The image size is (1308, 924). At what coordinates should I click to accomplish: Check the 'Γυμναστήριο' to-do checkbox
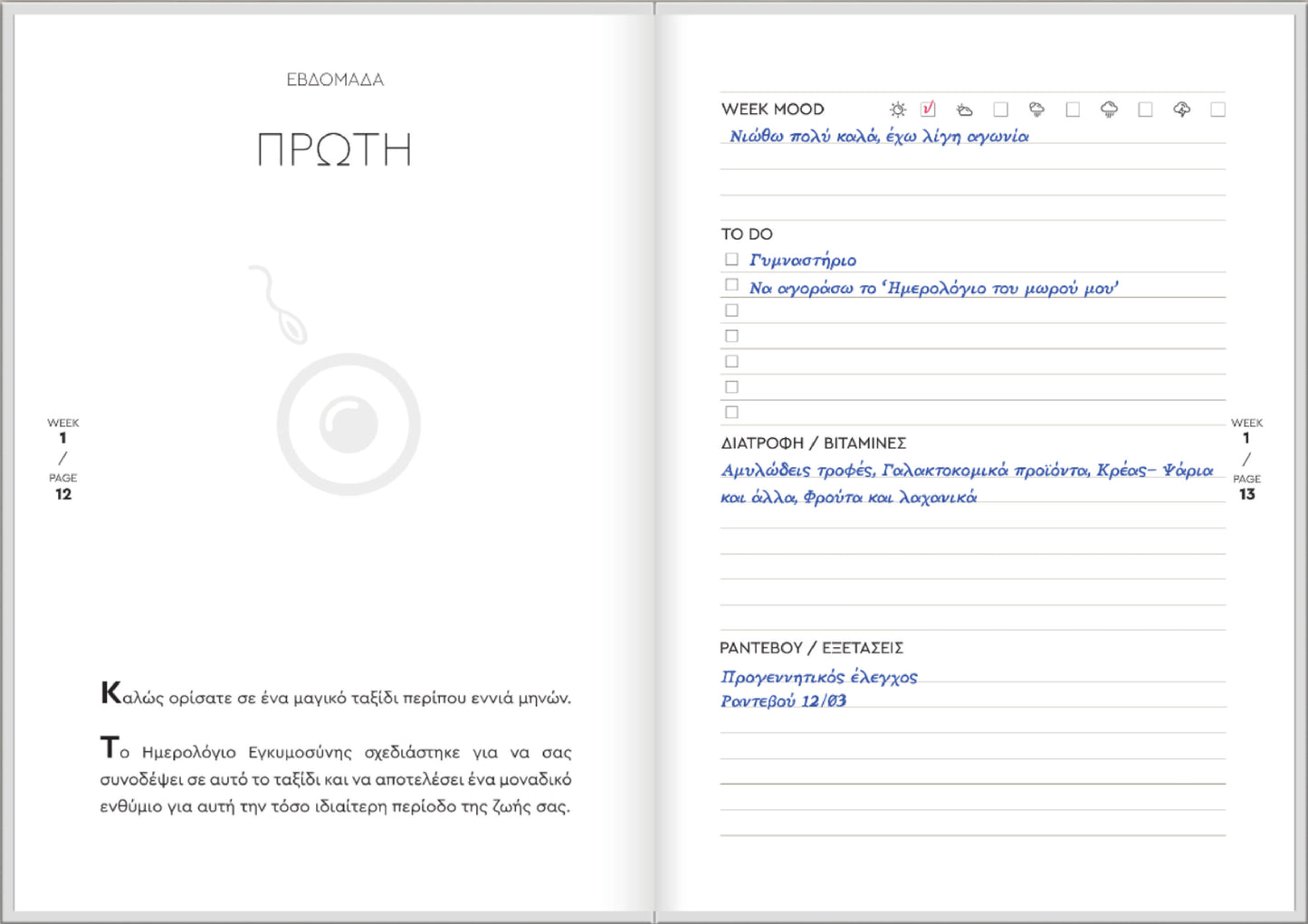tap(731, 260)
